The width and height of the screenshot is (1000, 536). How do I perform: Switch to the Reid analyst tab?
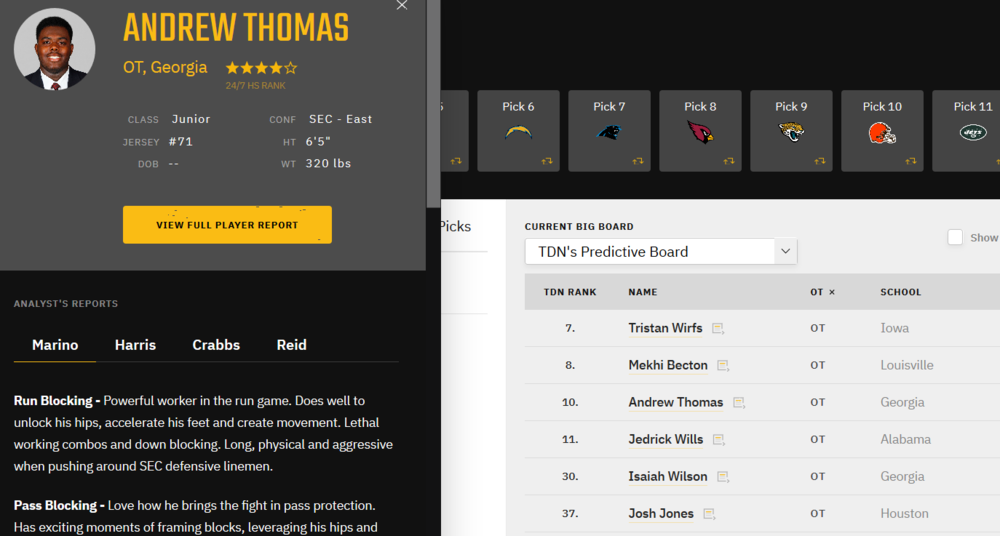tap(291, 345)
